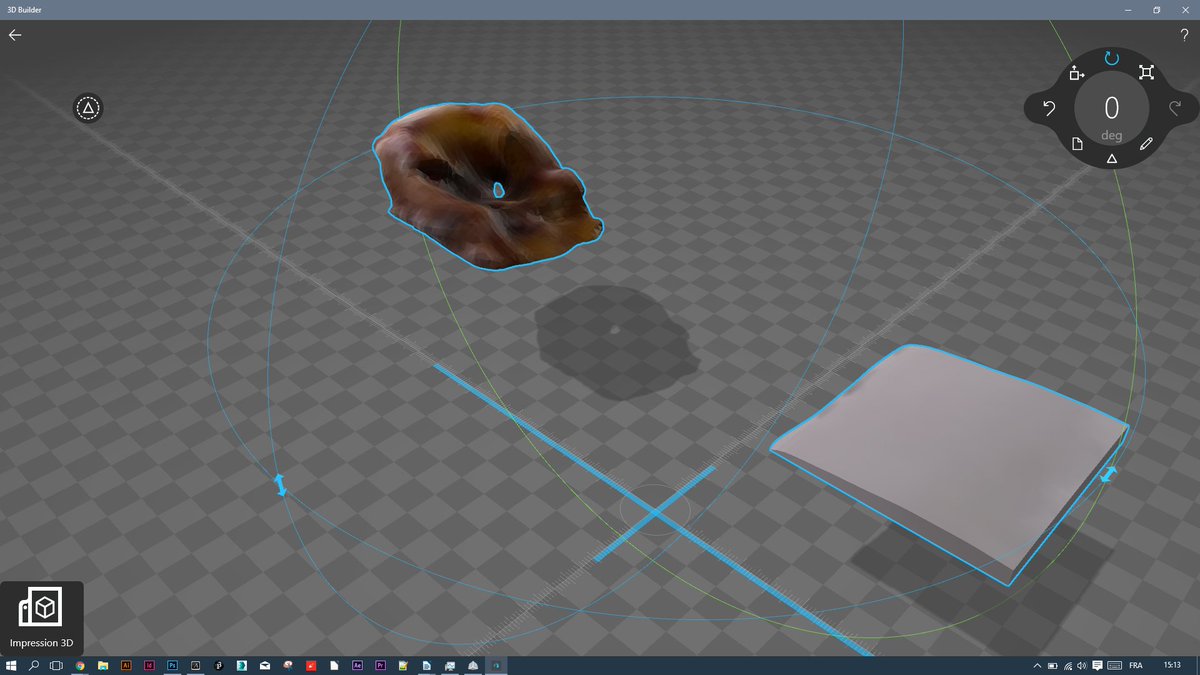Screen dimensions: 1200x675
Task: Click the FRA input language indicator
Action: [x=1137, y=665]
